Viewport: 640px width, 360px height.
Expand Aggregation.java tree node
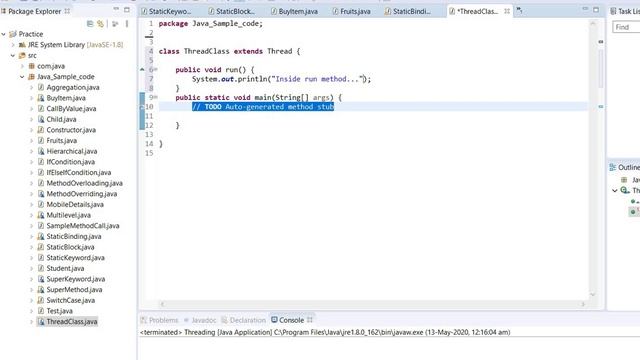(31, 87)
